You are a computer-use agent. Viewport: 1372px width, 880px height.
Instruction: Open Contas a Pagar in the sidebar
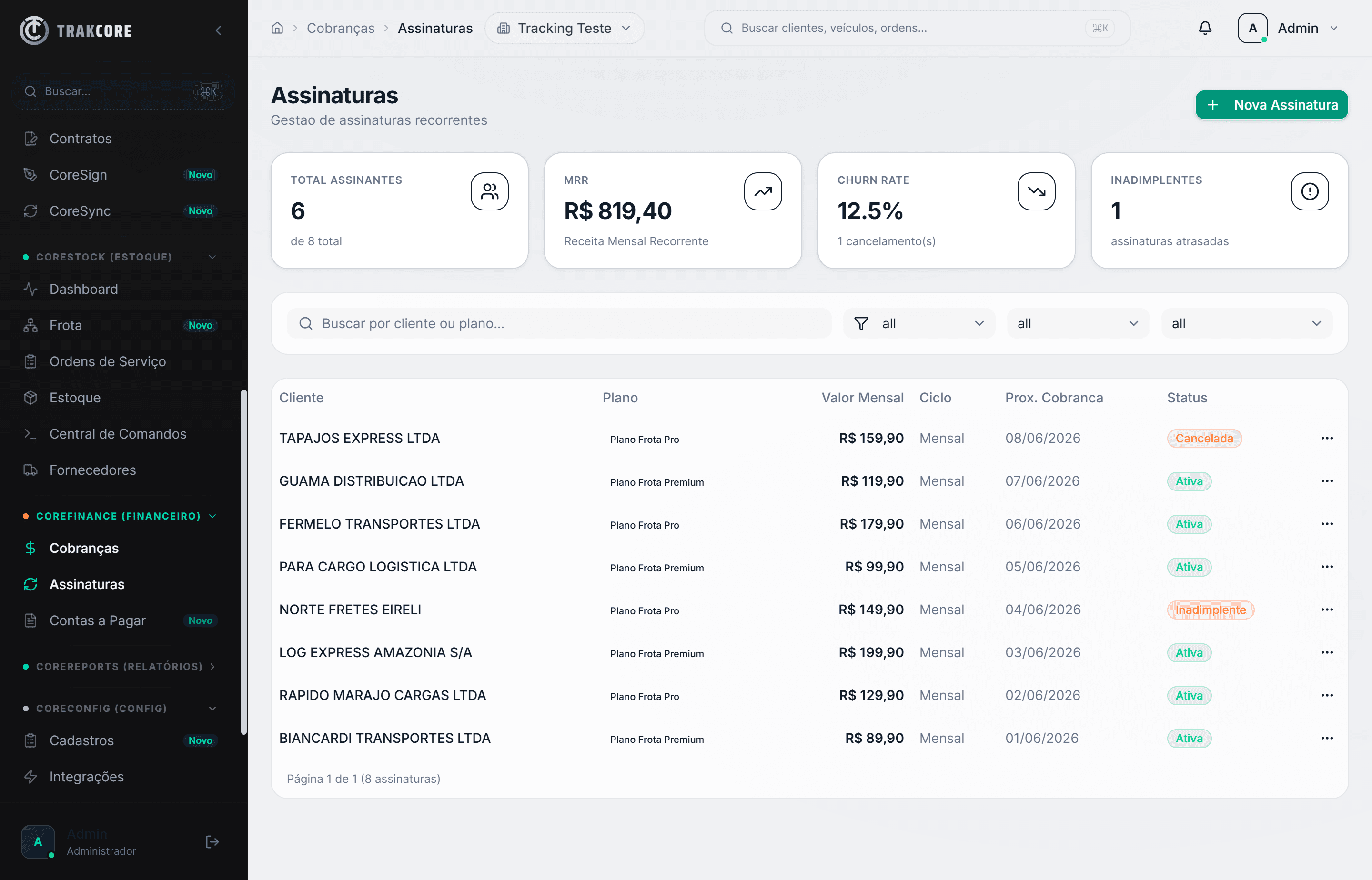tap(121, 620)
